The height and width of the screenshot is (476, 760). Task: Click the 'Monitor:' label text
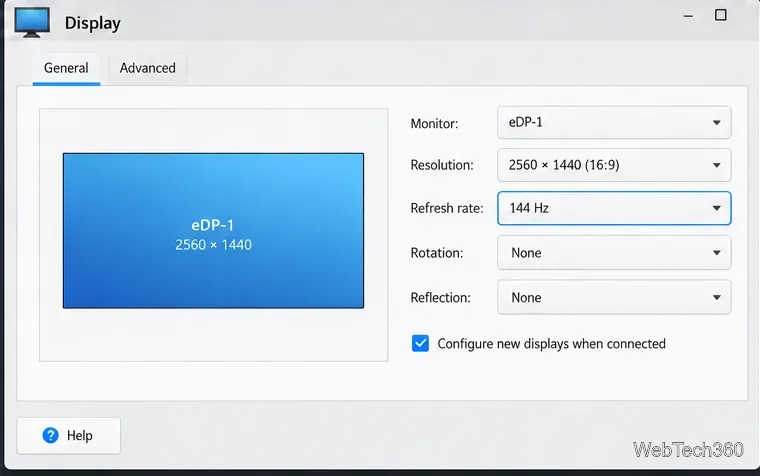pyautogui.click(x=434, y=124)
